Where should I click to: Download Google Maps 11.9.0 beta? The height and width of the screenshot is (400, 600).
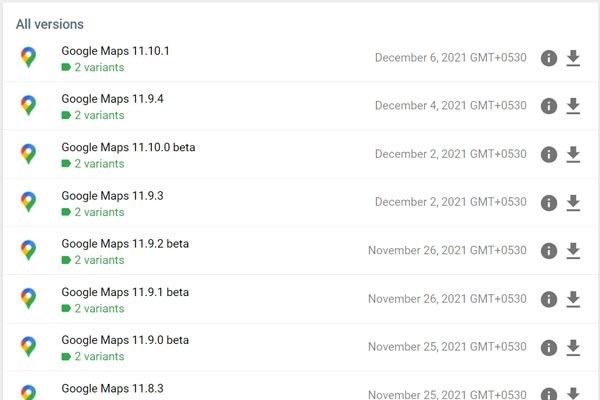click(573, 348)
